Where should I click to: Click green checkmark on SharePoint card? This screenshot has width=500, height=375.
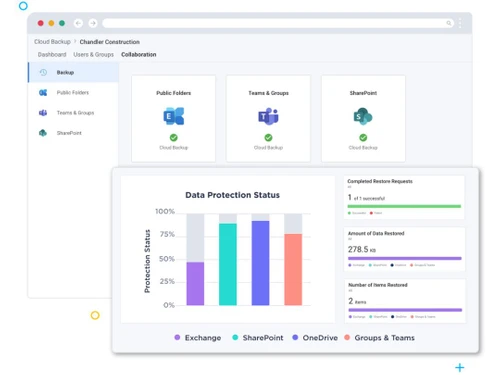pos(363,137)
